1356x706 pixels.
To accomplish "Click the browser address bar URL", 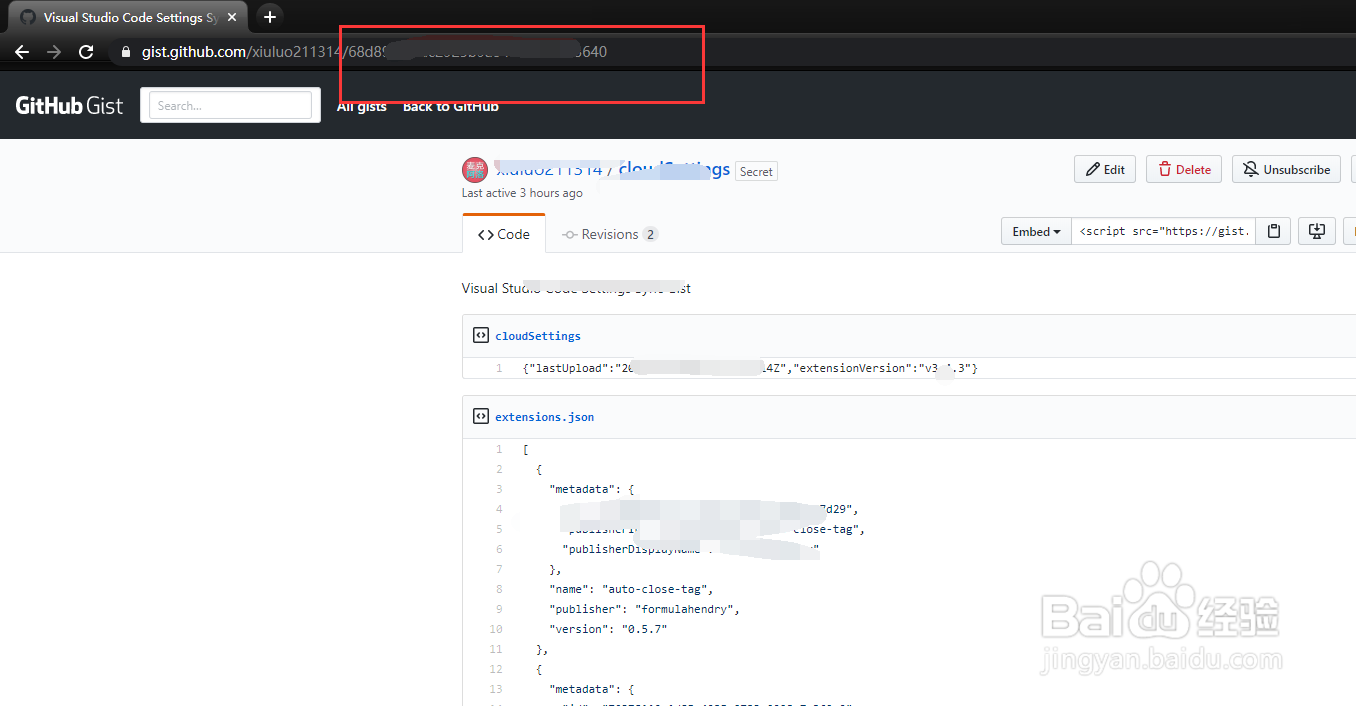I will pyautogui.click(x=374, y=52).
